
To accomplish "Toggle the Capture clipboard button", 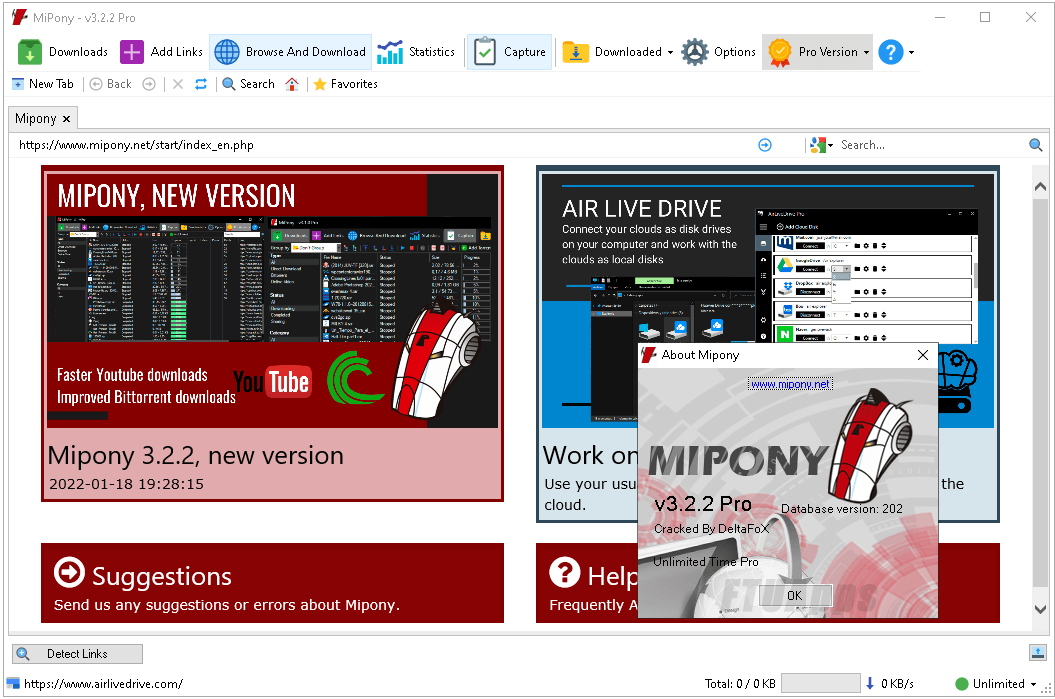I will (x=509, y=52).
